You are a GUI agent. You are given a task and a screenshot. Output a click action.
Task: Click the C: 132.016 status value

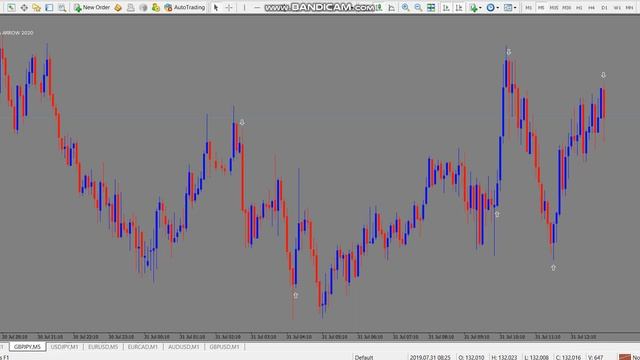[x=568, y=357]
